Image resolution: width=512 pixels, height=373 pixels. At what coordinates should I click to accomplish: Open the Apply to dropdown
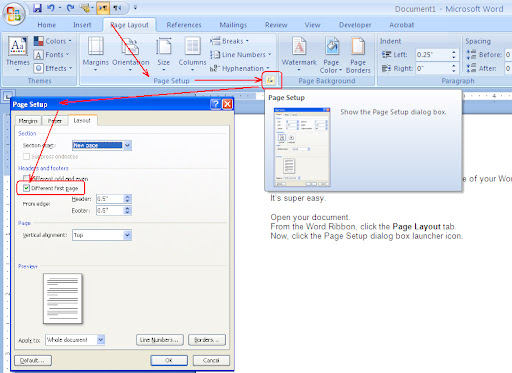(x=75, y=340)
